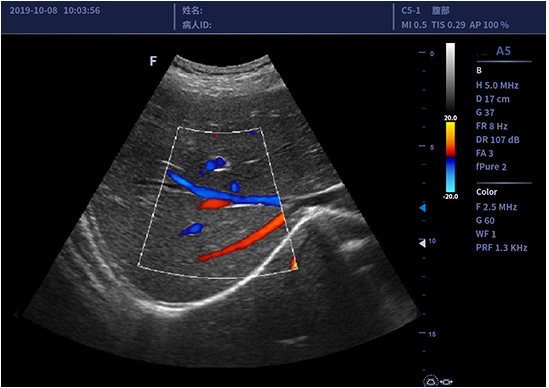Click the patient name field
This screenshot has width=549, height=388.
[192, 11]
